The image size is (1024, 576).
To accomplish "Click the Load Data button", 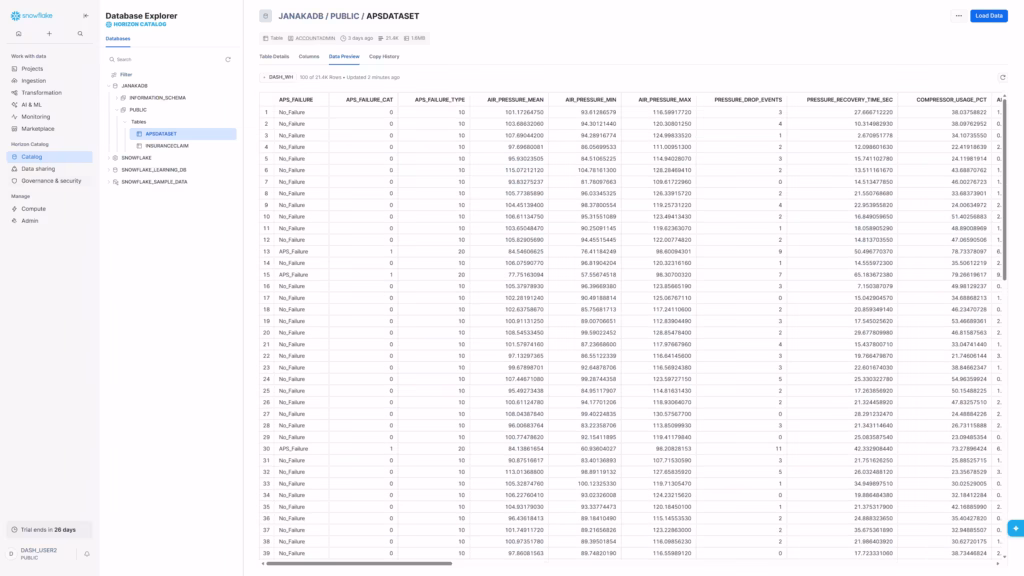I will click(988, 16).
